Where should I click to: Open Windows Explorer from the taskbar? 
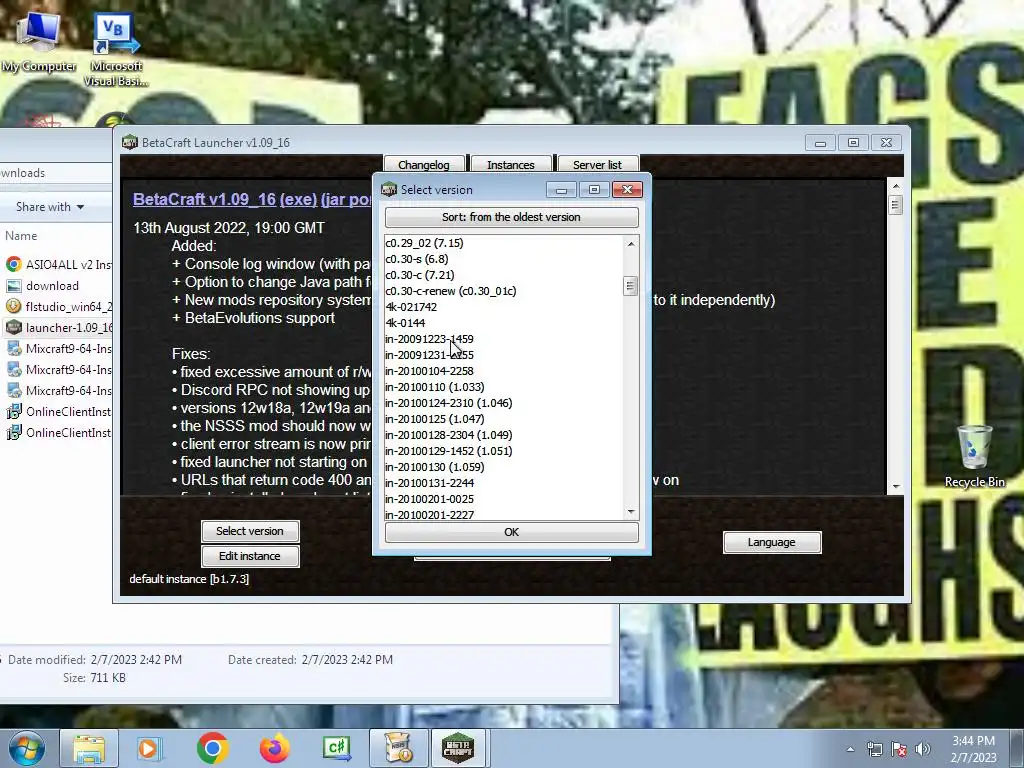coord(89,748)
